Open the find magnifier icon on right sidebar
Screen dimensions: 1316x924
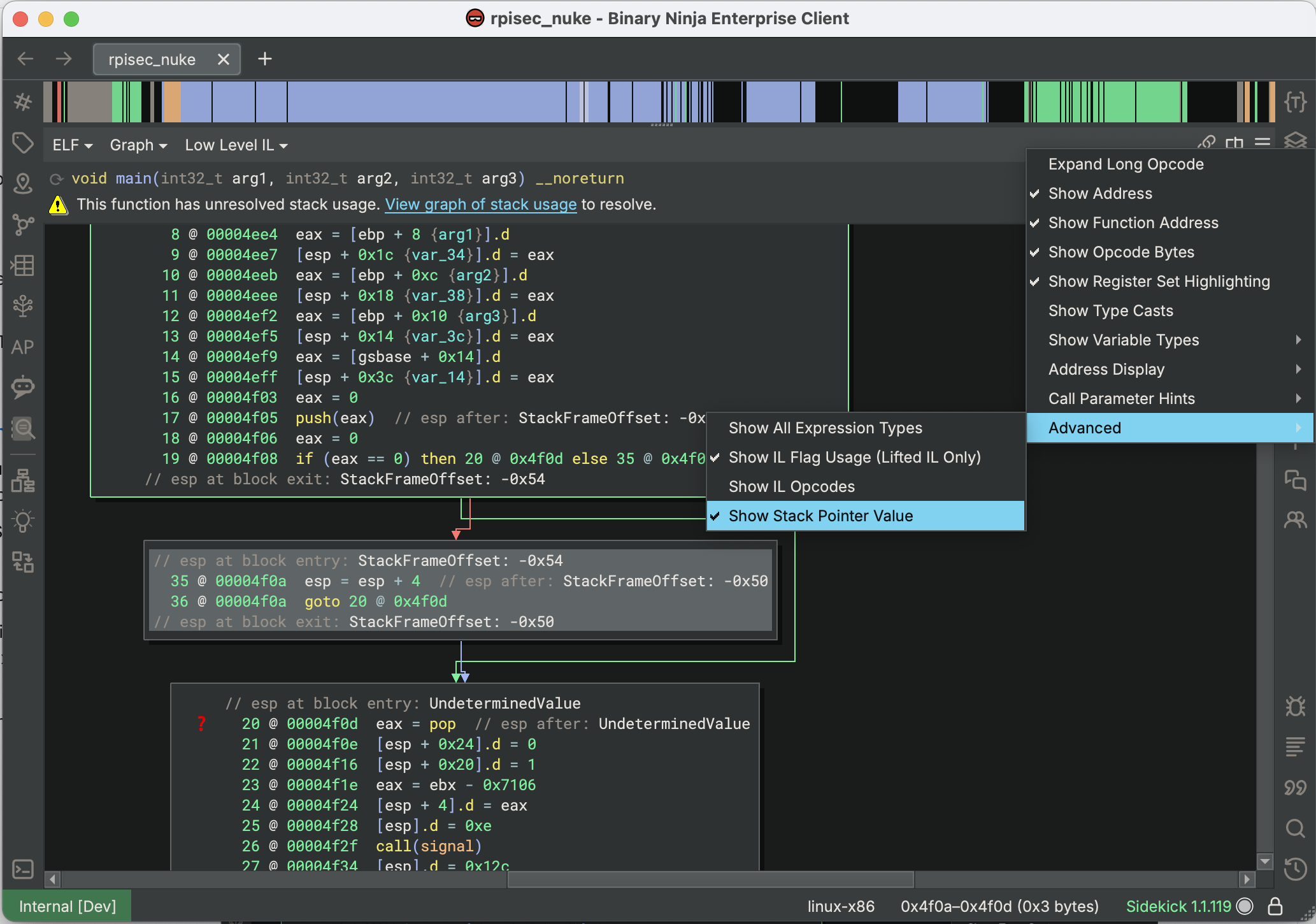1295,828
